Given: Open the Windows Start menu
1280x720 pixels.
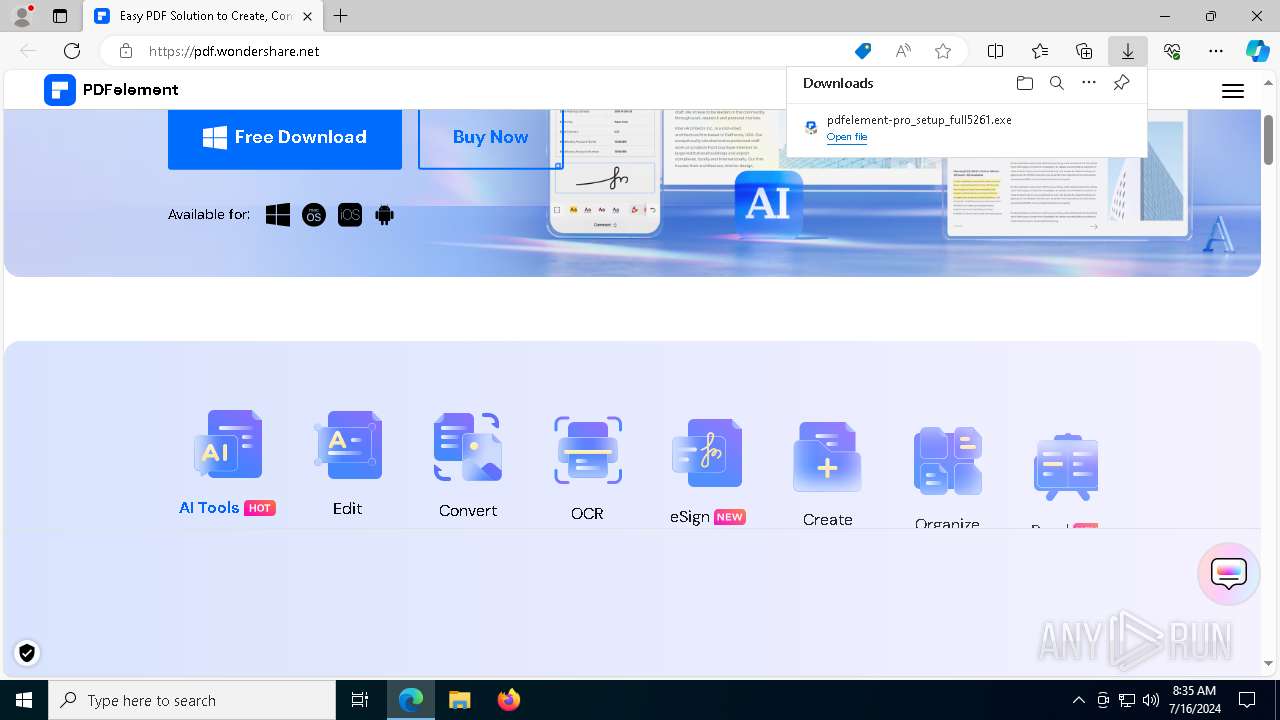Looking at the screenshot, I should (24, 700).
